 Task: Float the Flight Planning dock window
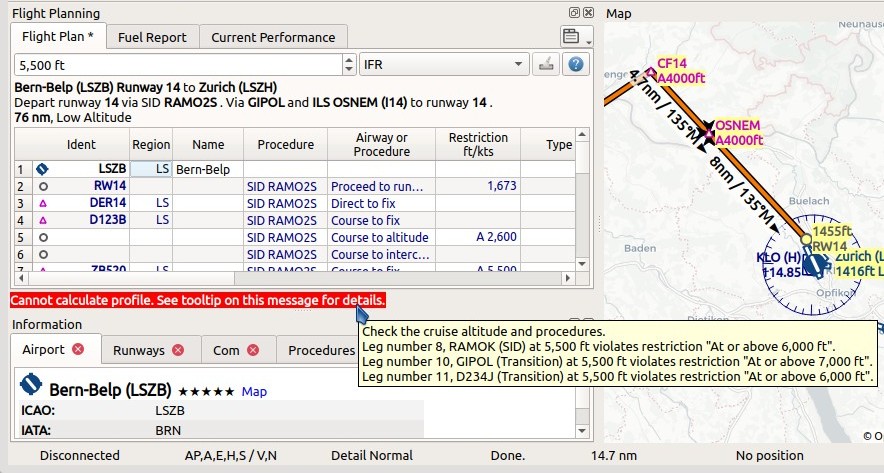pos(574,12)
